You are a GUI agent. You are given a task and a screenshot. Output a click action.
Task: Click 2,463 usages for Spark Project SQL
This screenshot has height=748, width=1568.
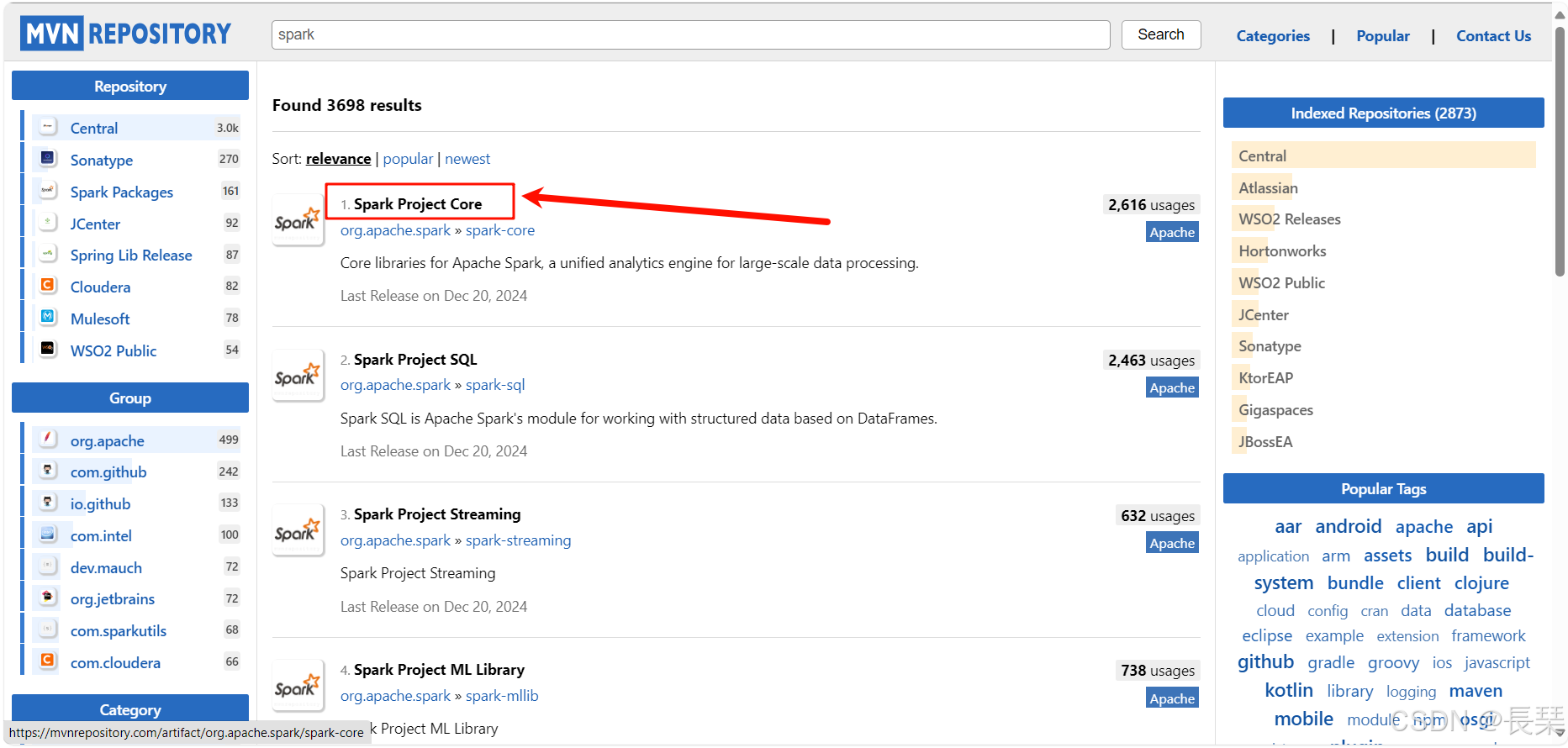(1151, 361)
